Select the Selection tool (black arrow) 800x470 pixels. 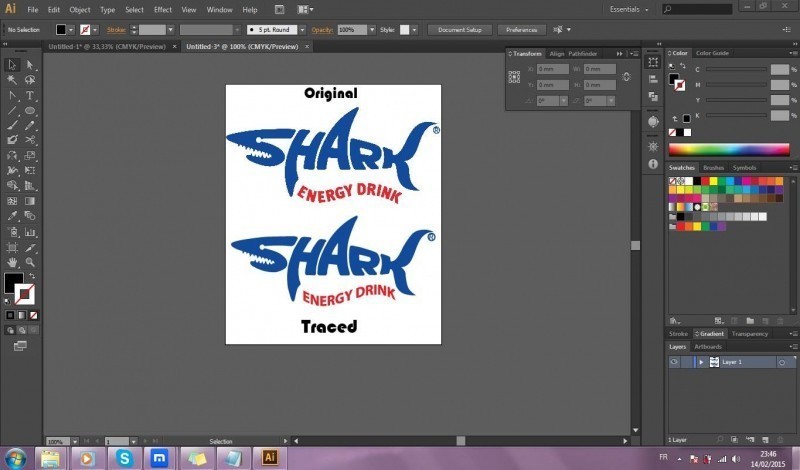pos(12,65)
